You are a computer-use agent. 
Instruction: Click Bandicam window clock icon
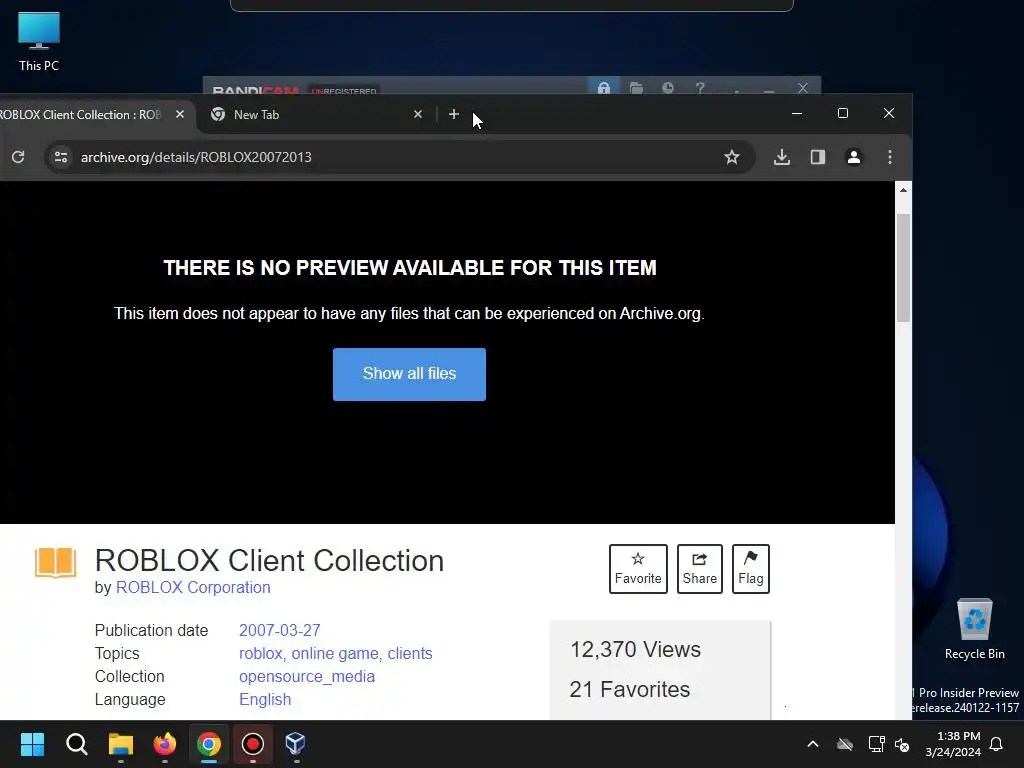coord(667,88)
